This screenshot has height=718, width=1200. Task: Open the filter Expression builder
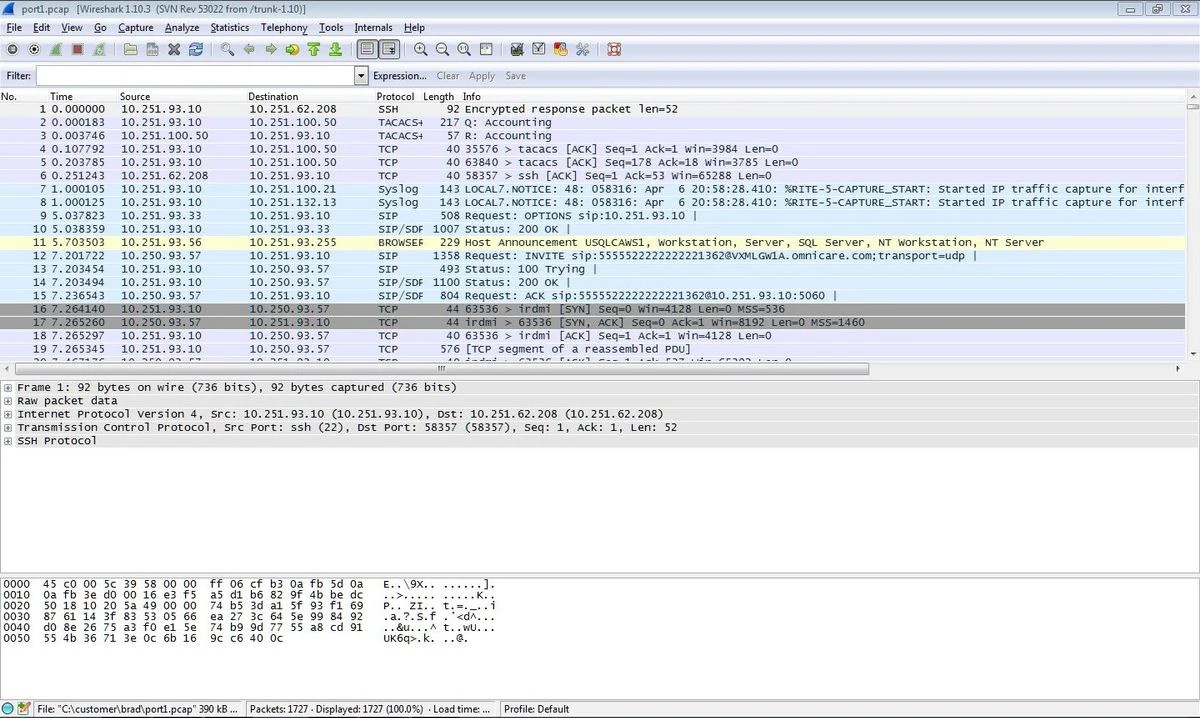tap(399, 75)
